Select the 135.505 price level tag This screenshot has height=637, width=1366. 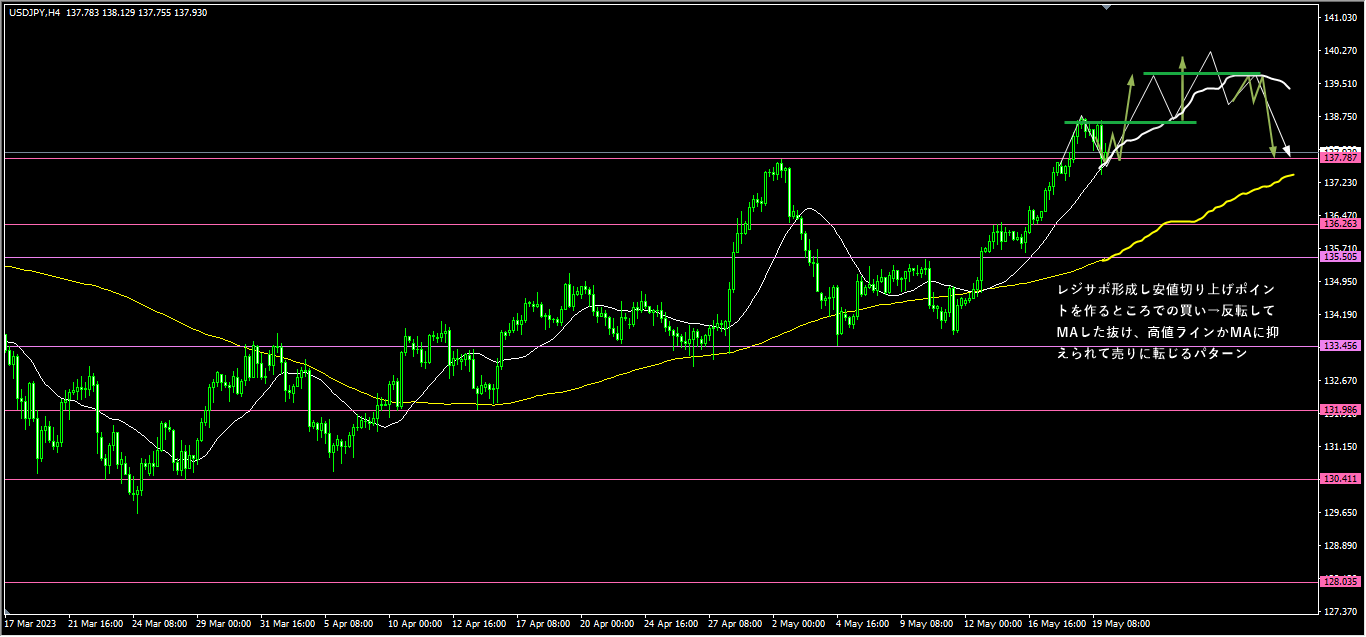1339,257
